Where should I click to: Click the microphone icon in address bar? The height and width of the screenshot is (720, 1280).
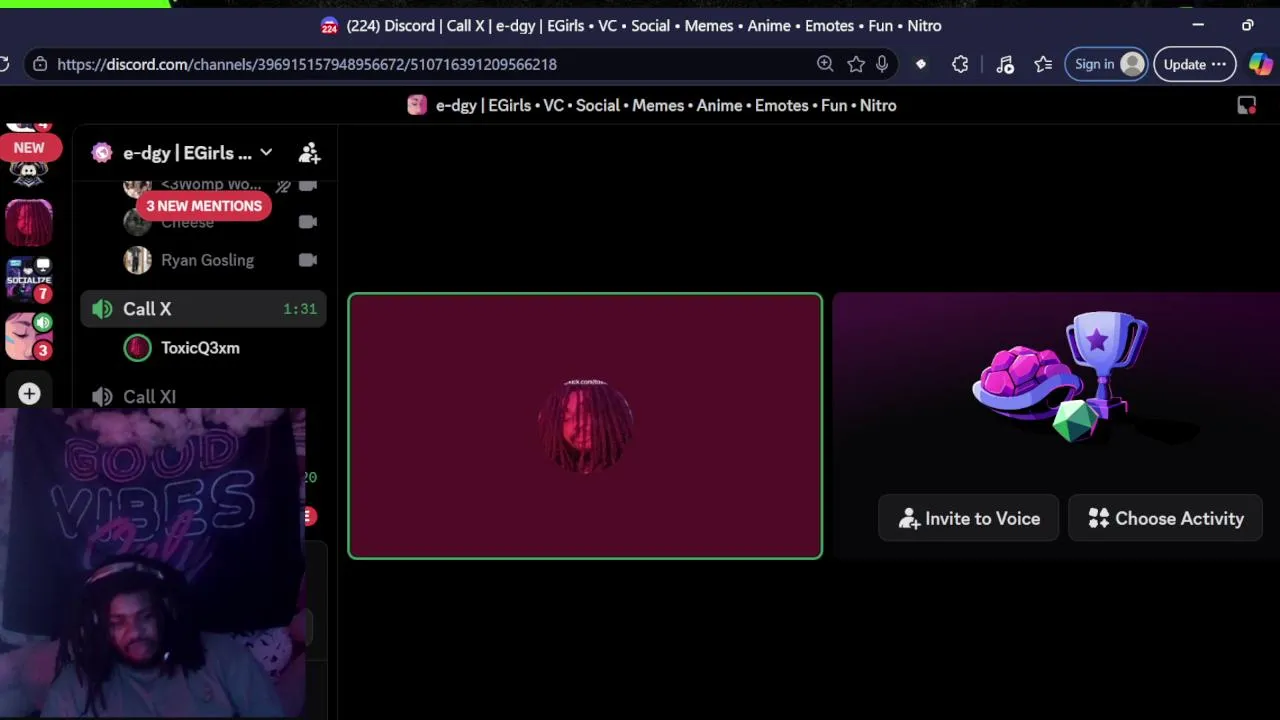coord(882,64)
